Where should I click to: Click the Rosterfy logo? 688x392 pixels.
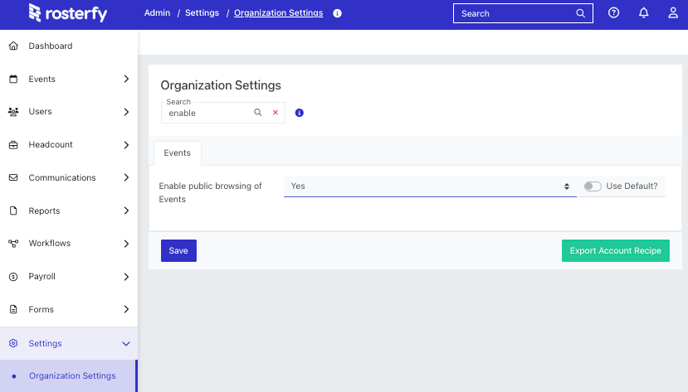pos(68,13)
